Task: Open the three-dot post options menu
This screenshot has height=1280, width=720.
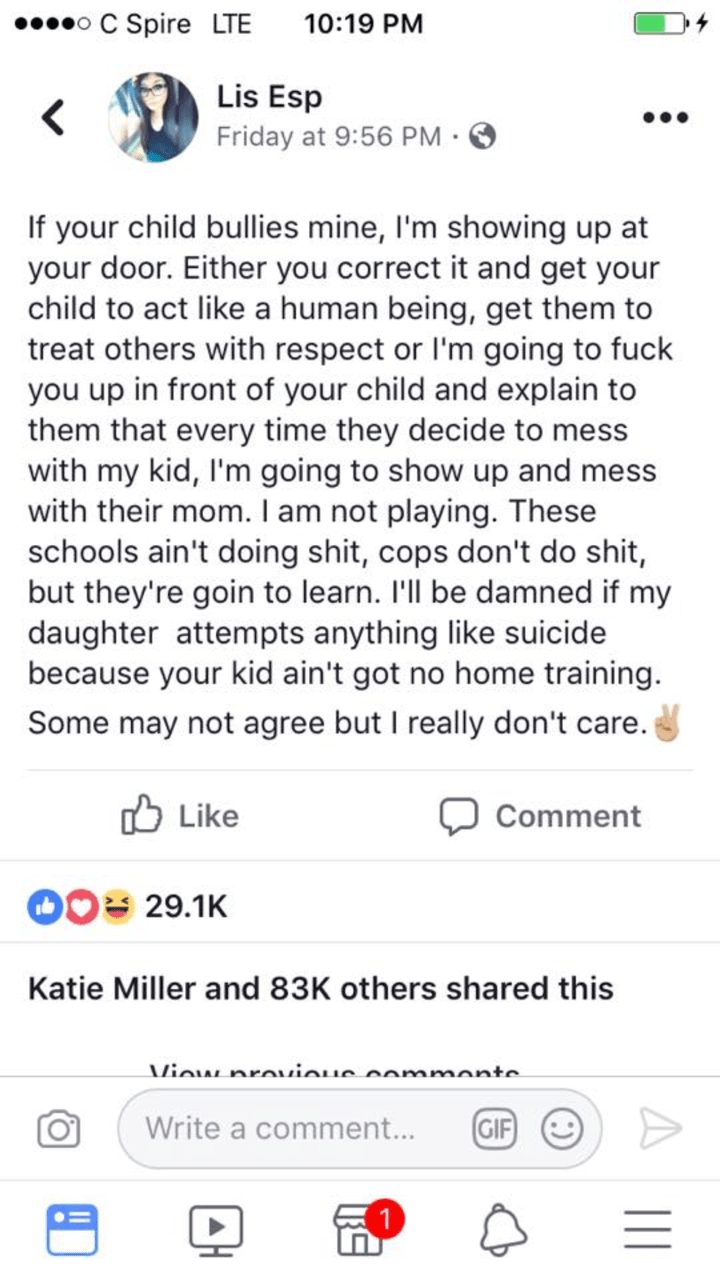Action: pos(667,117)
